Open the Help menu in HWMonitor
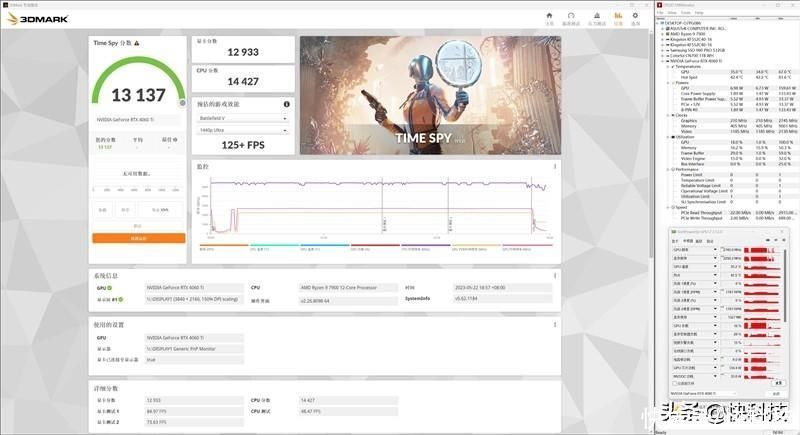The height and width of the screenshot is (435, 800). point(699,13)
